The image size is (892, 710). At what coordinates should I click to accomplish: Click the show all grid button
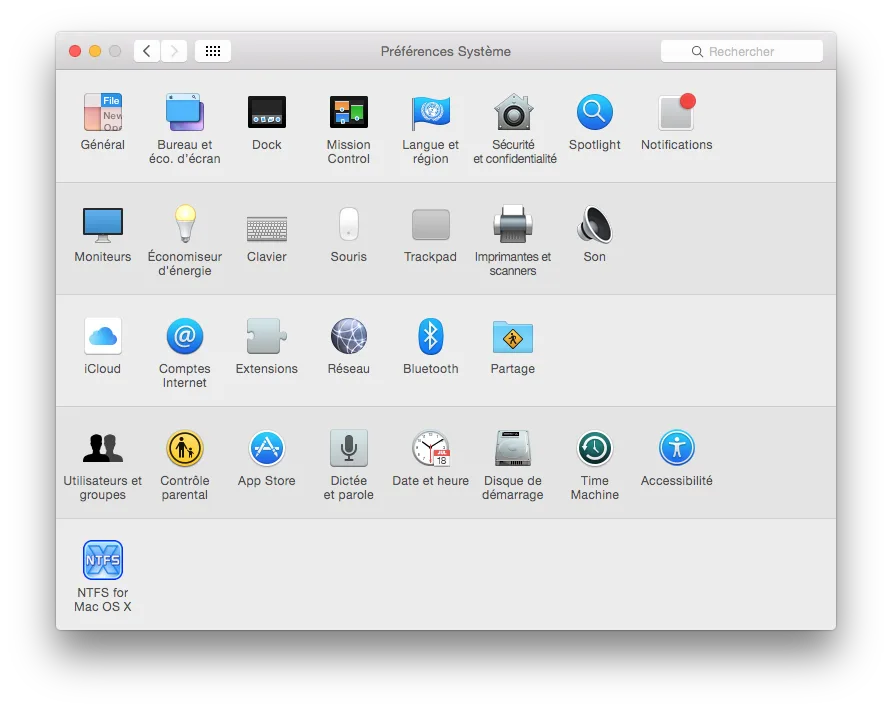pos(213,51)
